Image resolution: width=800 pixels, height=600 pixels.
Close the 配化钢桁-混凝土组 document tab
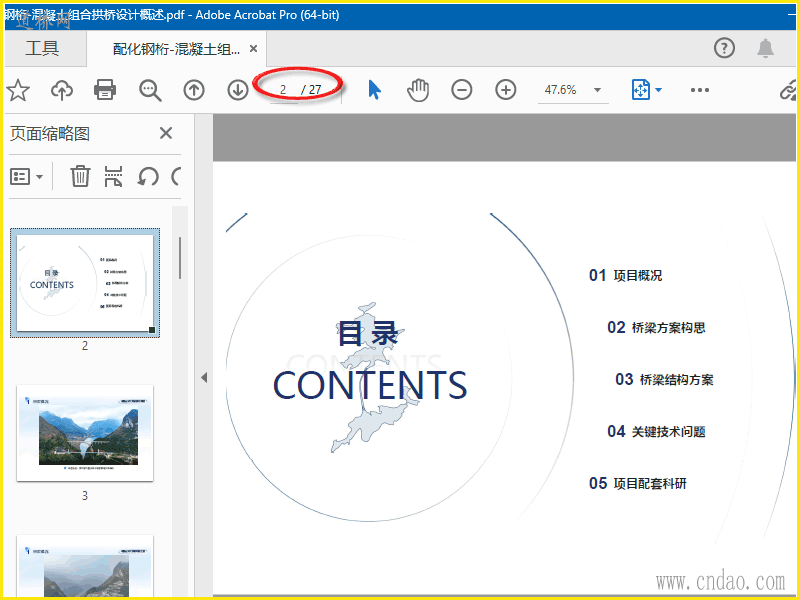pyautogui.click(x=253, y=49)
